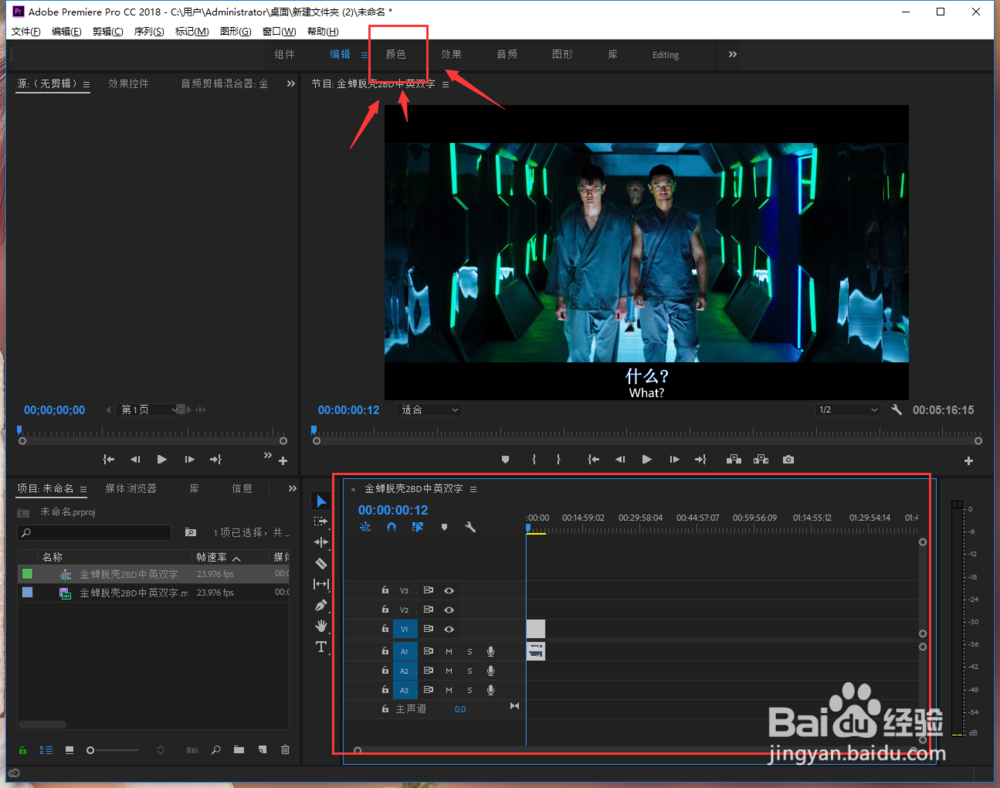This screenshot has width=1000, height=788.
Task: Play the Source monitor
Action: click(x=162, y=460)
